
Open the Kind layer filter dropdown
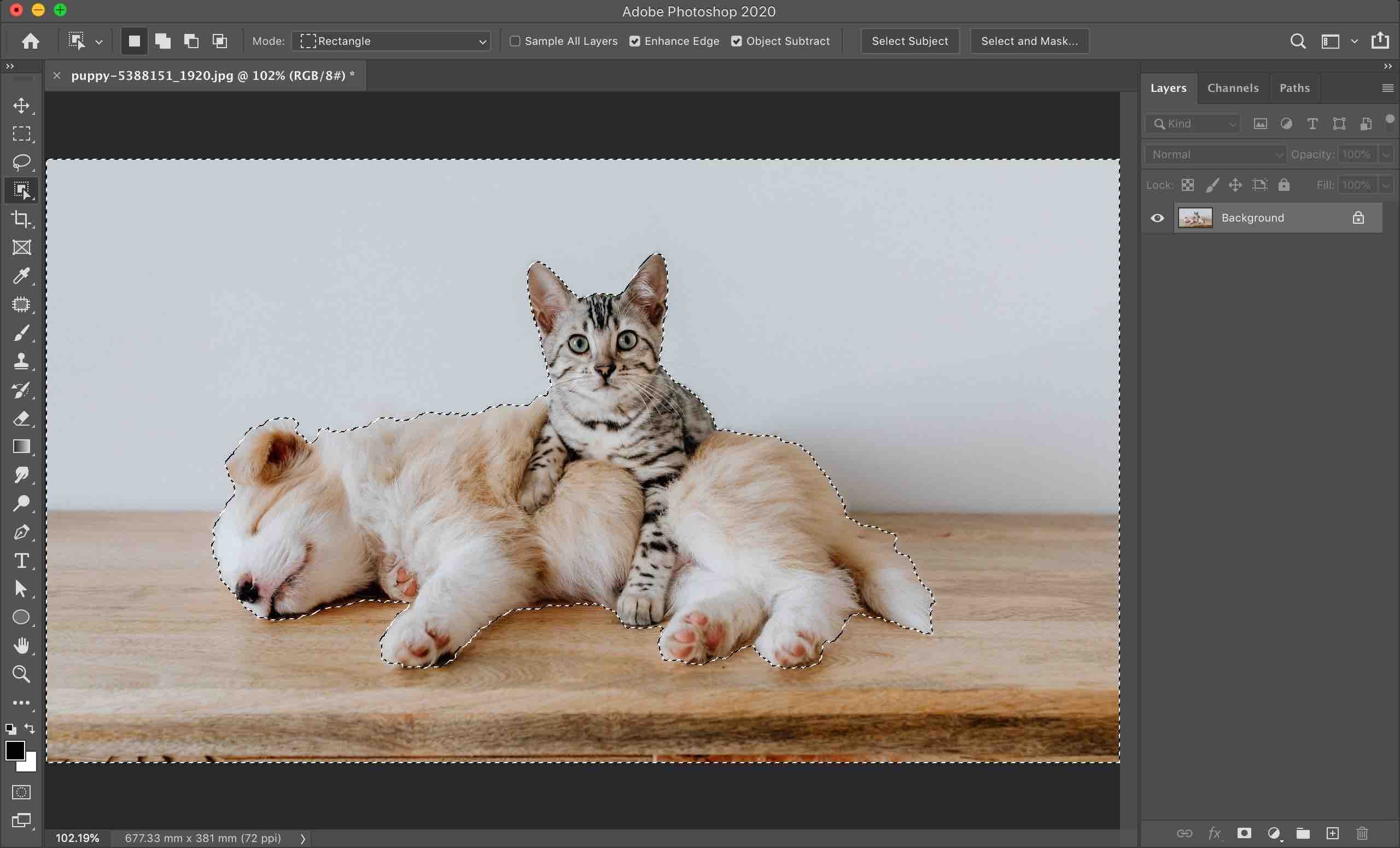(1193, 124)
